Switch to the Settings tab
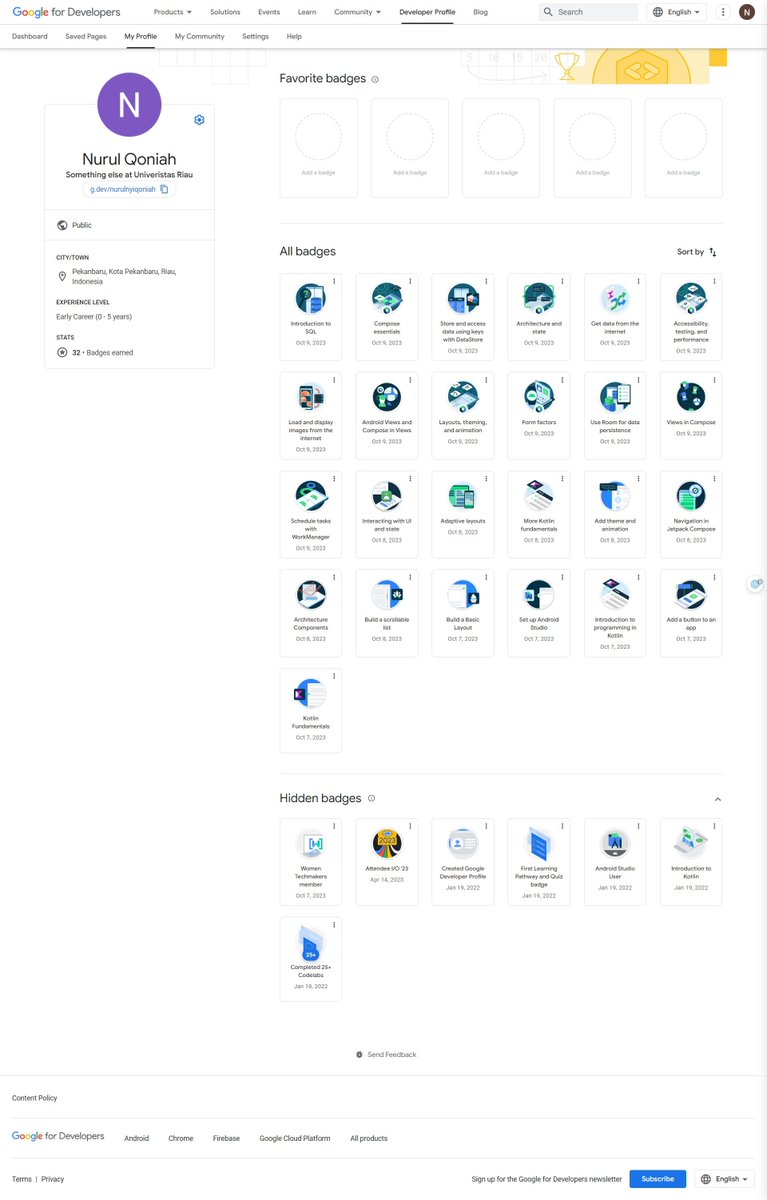 pyautogui.click(x=255, y=36)
